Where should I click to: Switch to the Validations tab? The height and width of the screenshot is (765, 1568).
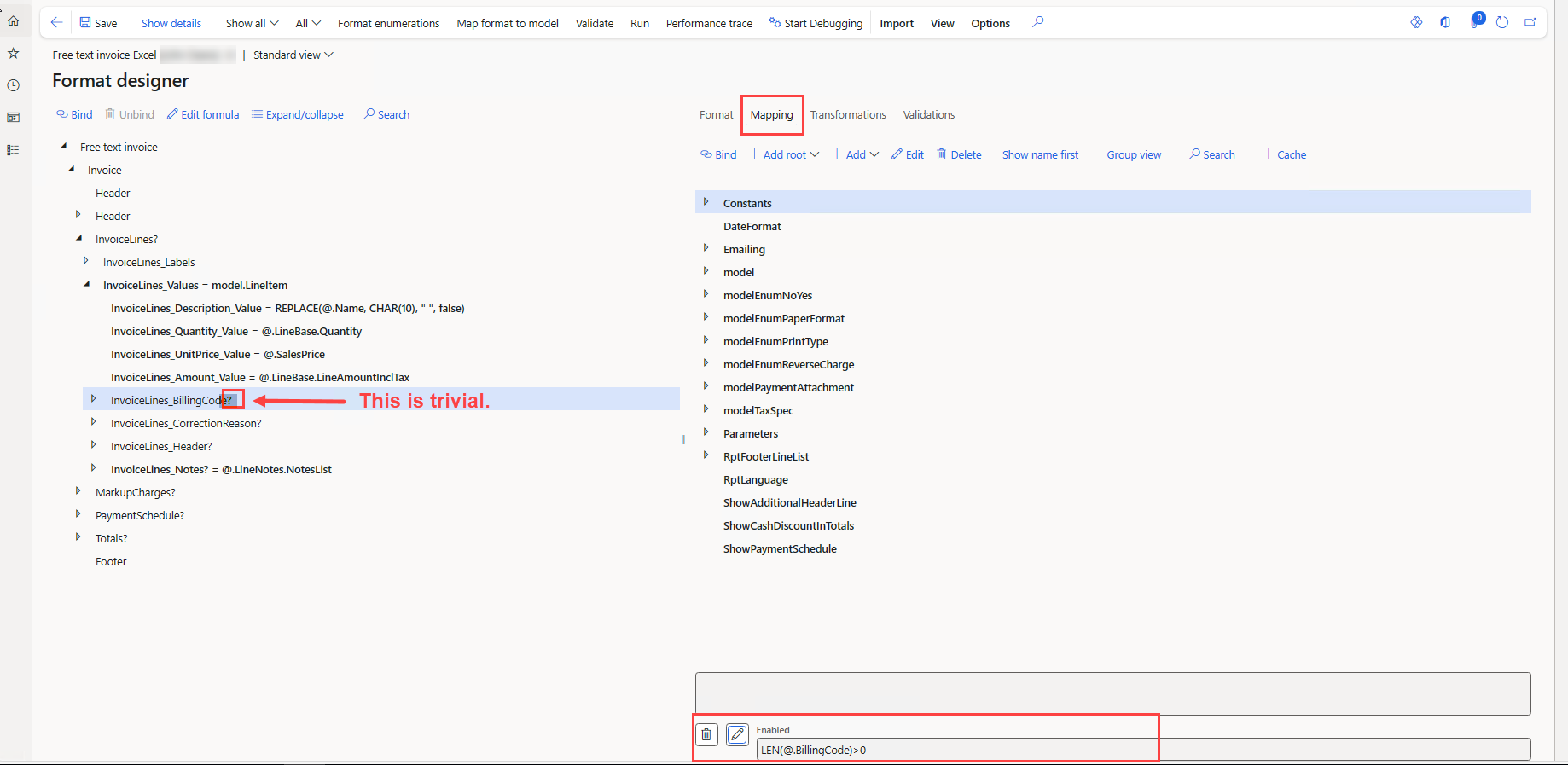pyautogui.click(x=928, y=115)
